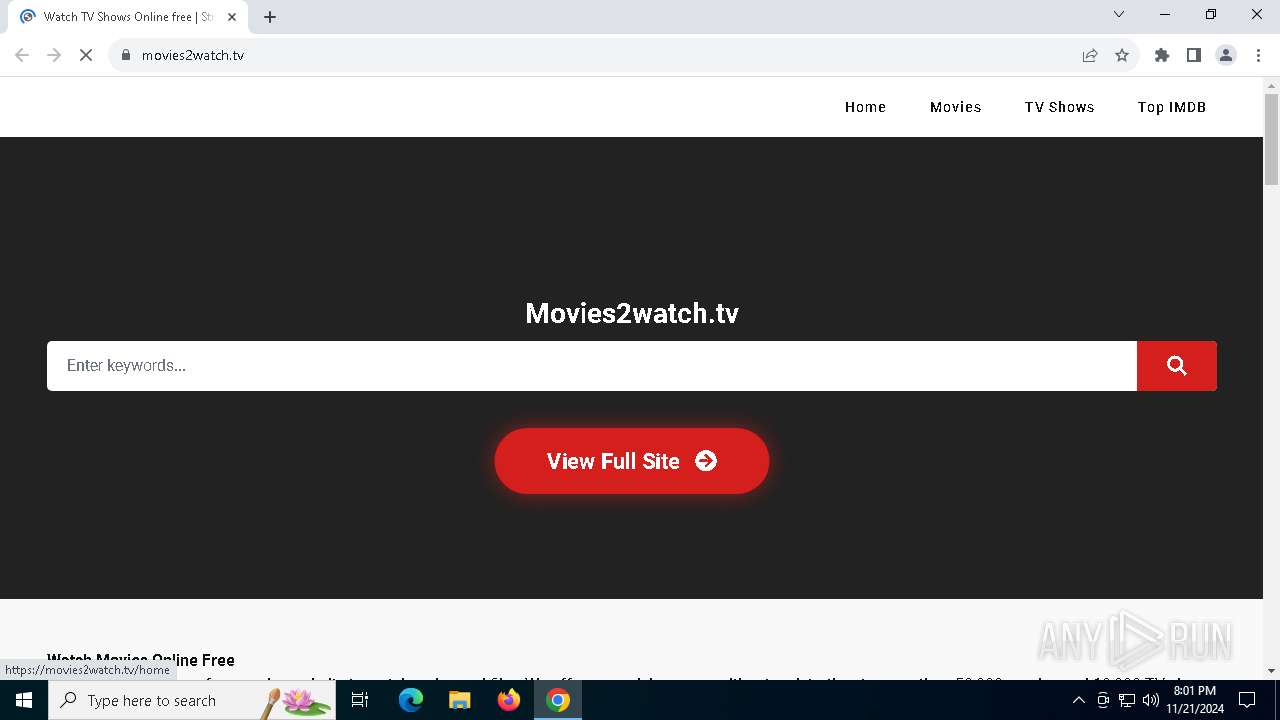The image size is (1280, 720).
Task: Click the page vertical scrollbar thumb
Action: click(1271, 139)
